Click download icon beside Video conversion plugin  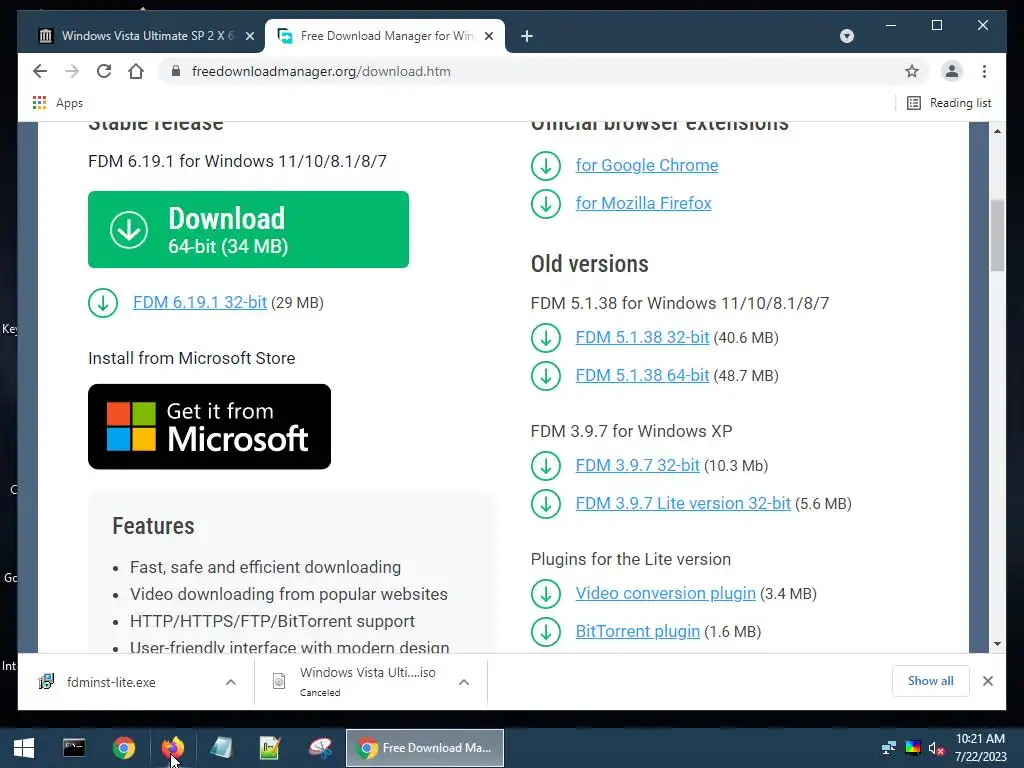pos(546,594)
